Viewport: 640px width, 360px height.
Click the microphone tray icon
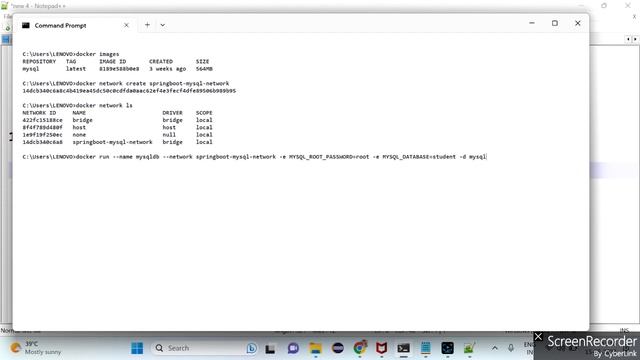pyautogui.click(x=511, y=348)
